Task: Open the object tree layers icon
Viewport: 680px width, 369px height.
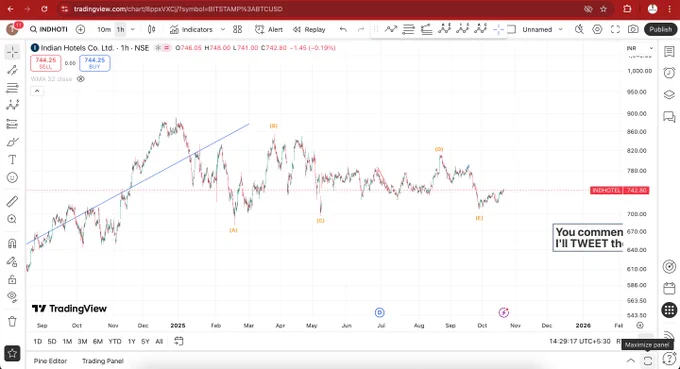Action: pos(669,95)
